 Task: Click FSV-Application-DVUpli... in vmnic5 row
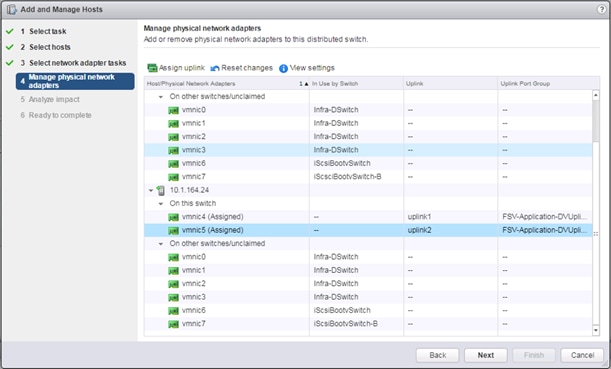[545, 230]
